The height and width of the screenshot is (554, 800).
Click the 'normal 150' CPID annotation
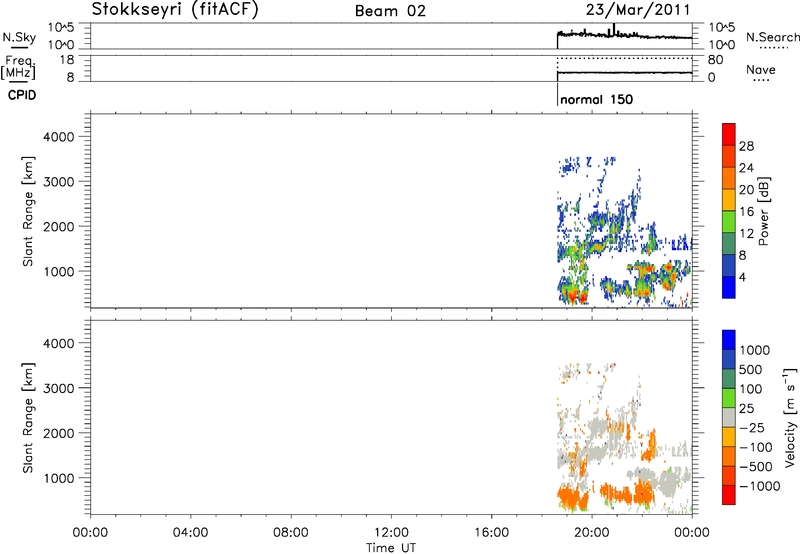[x=596, y=99]
